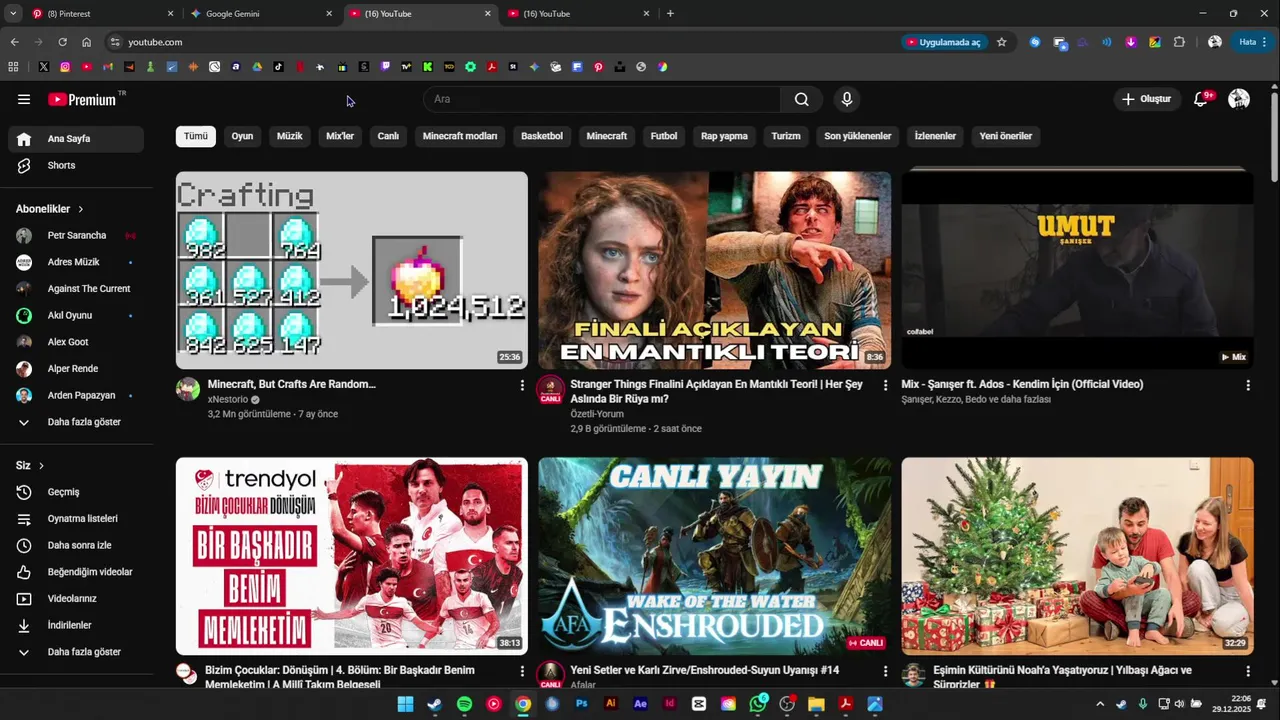Screen dimensions: 1280x720
Task: Open Beğendiğim videolar liked videos
Action: pyautogui.click(x=76, y=572)
